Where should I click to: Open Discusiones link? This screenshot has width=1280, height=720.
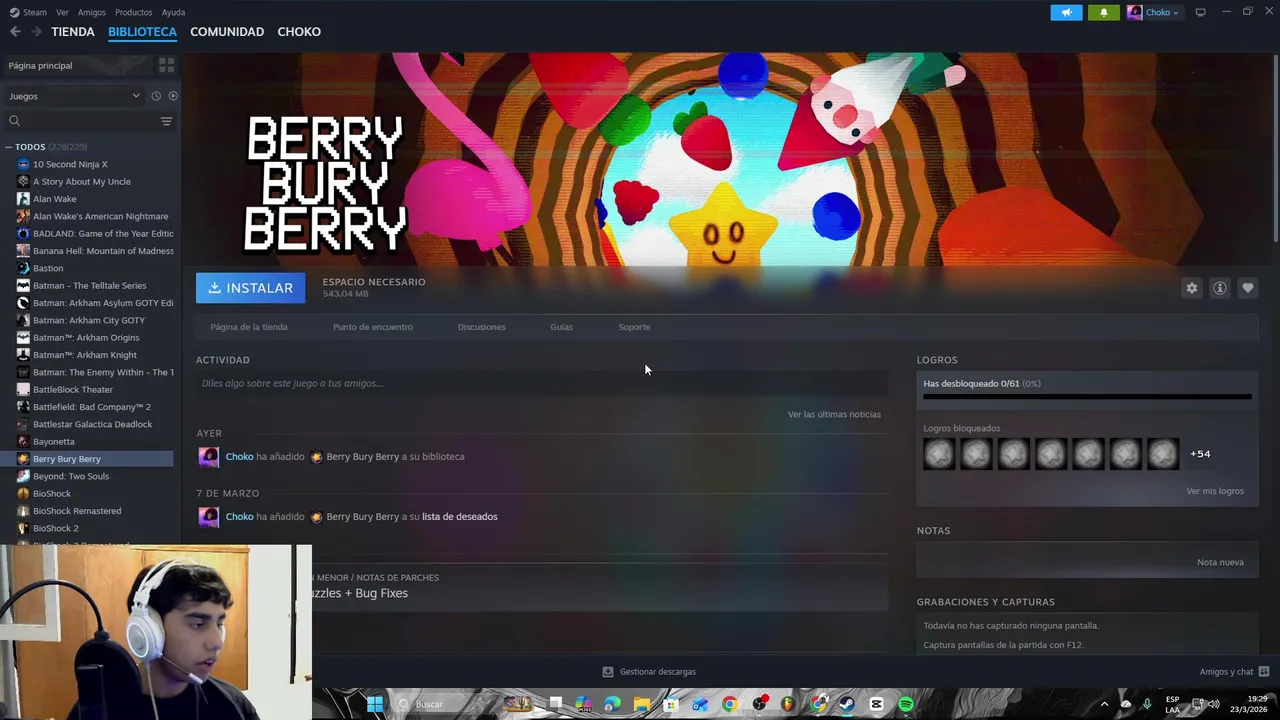(481, 327)
